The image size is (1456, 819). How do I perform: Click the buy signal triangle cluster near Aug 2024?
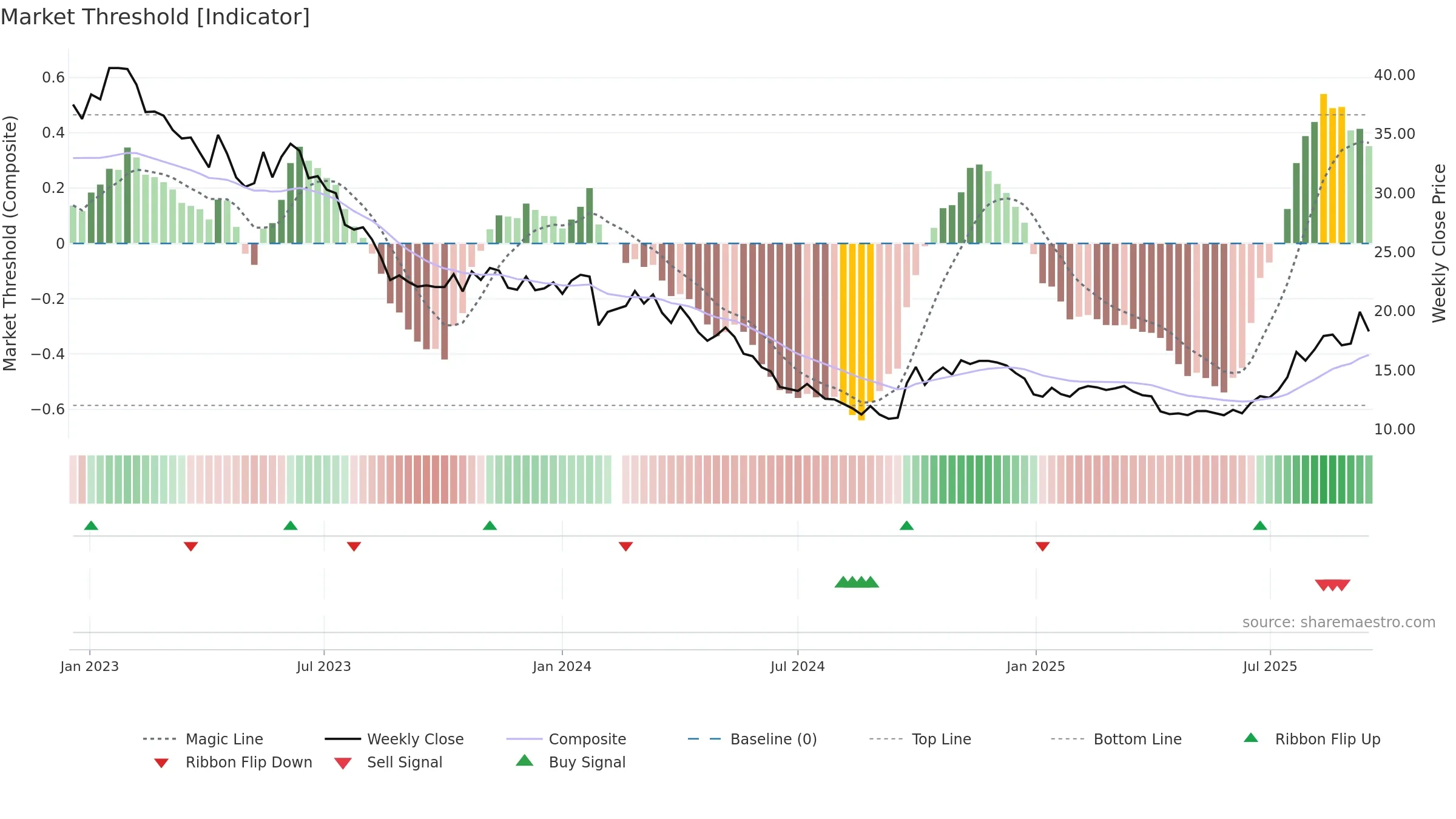857,582
